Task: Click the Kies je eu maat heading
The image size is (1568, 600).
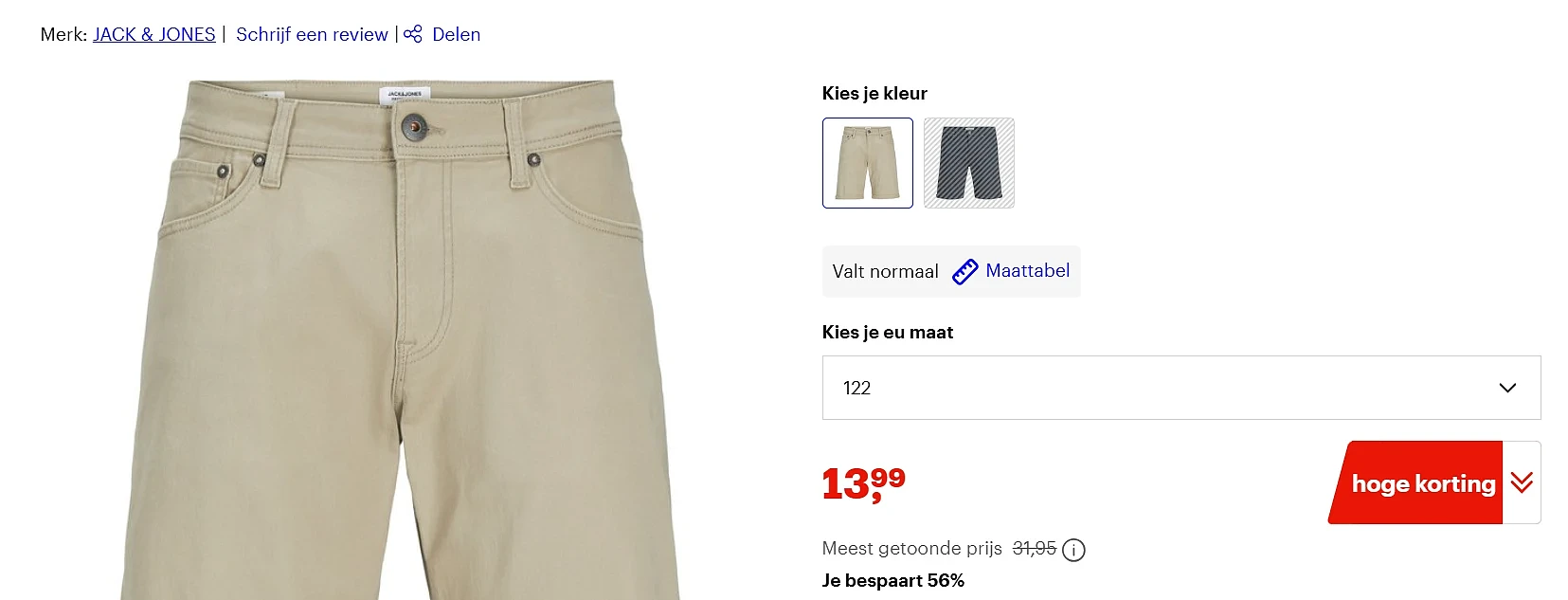Action: (888, 332)
